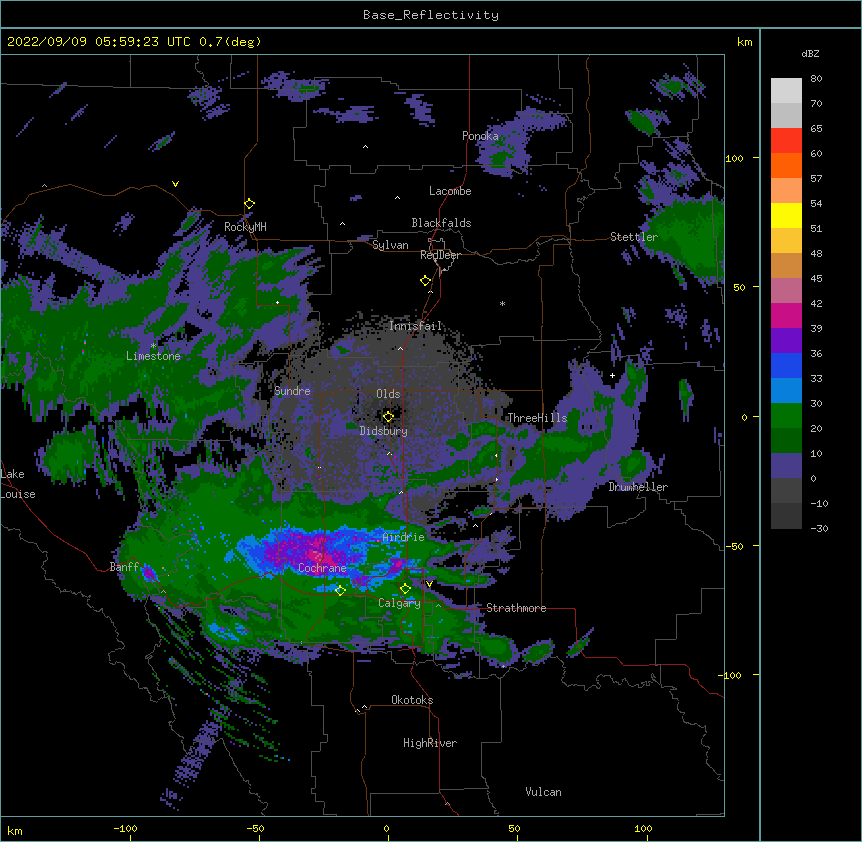Click the HighRiver label

[430, 743]
